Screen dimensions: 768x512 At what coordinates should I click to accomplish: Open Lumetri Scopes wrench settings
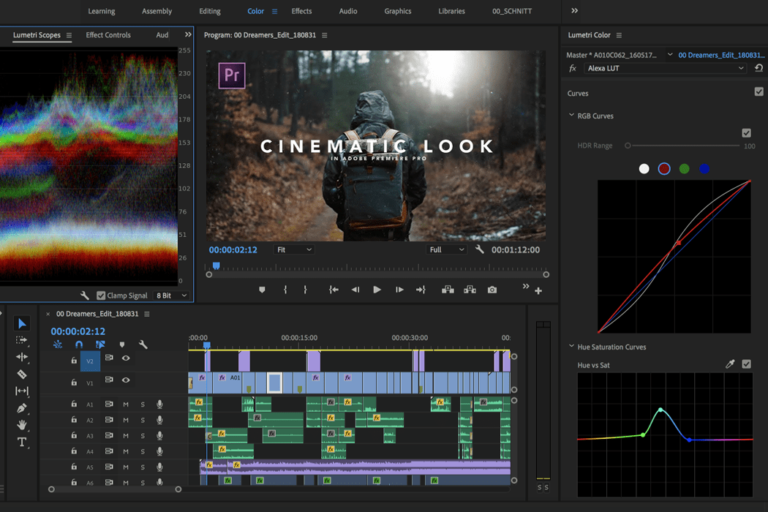click(x=85, y=295)
